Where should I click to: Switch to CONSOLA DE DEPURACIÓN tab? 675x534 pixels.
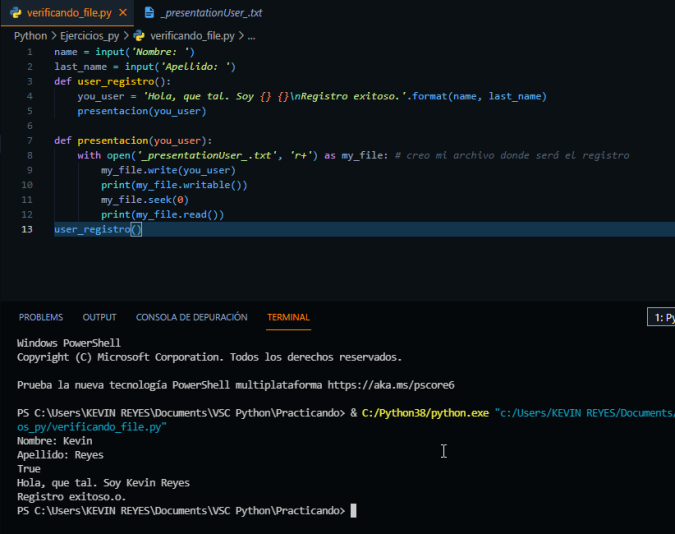191,317
